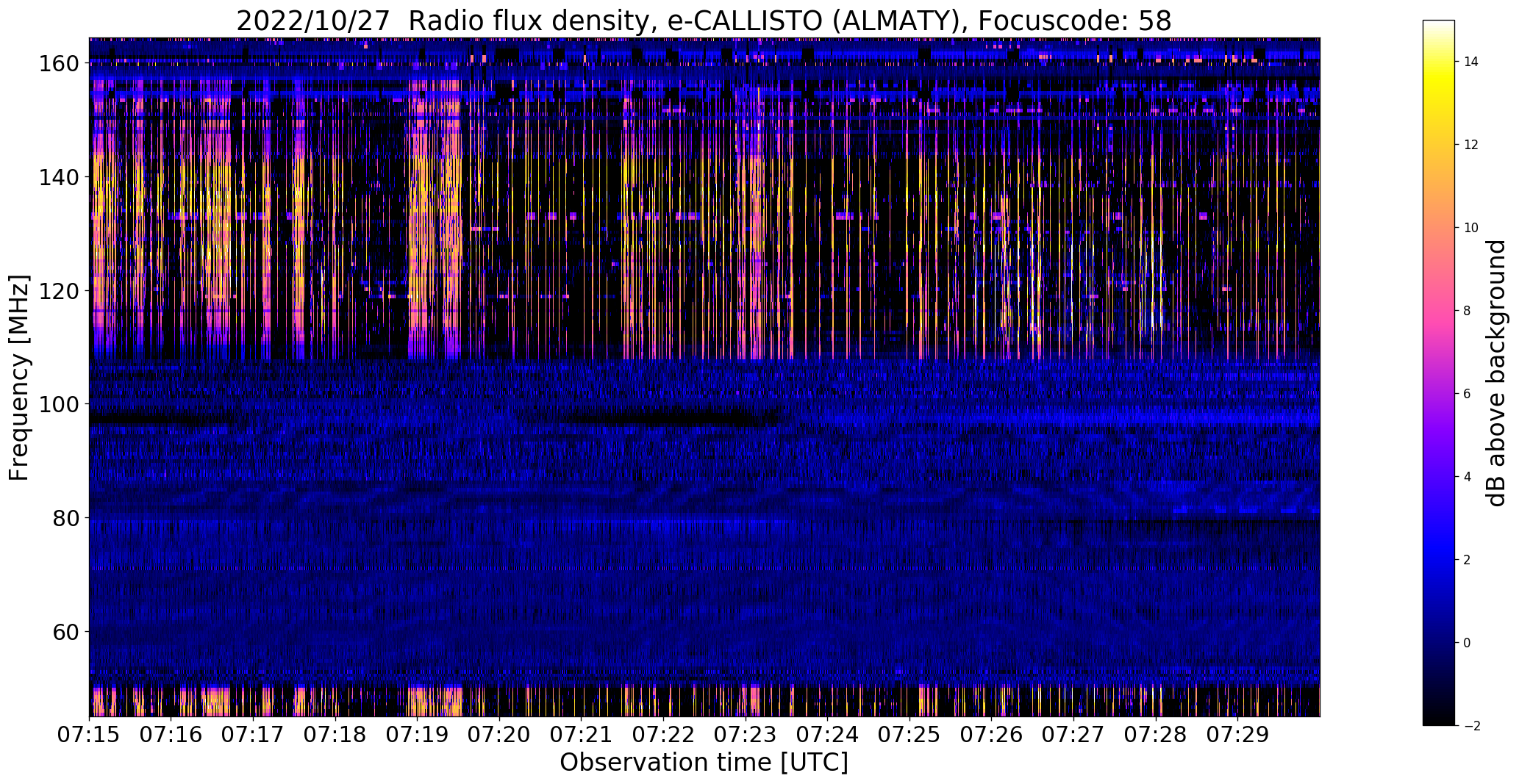Select the 07:24 time tick label
This screenshot has width=1519, height=784.
coord(827,735)
